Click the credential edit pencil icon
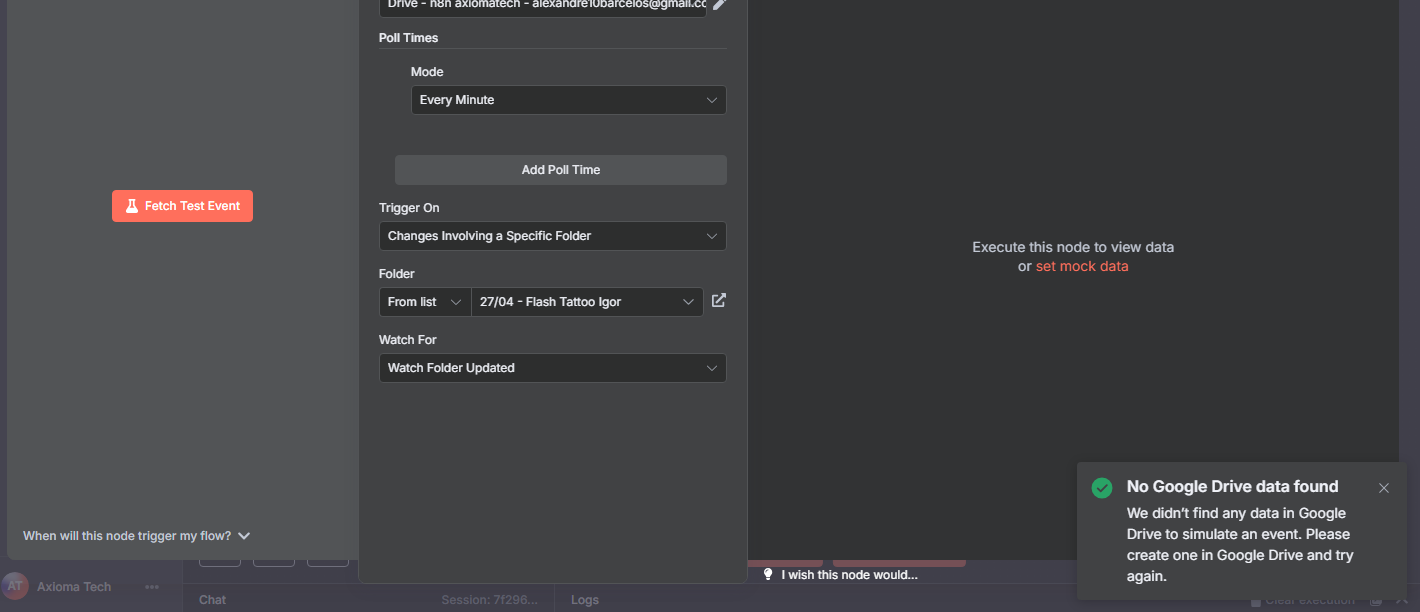This screenshot has width=1420, height=612. (x=719, y=5)
